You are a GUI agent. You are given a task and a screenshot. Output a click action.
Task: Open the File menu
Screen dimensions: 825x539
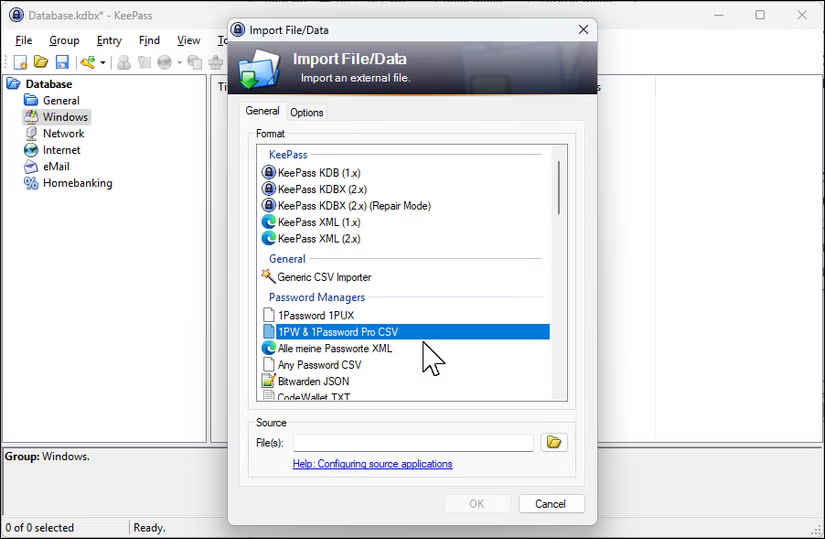(x=24, y=40)
